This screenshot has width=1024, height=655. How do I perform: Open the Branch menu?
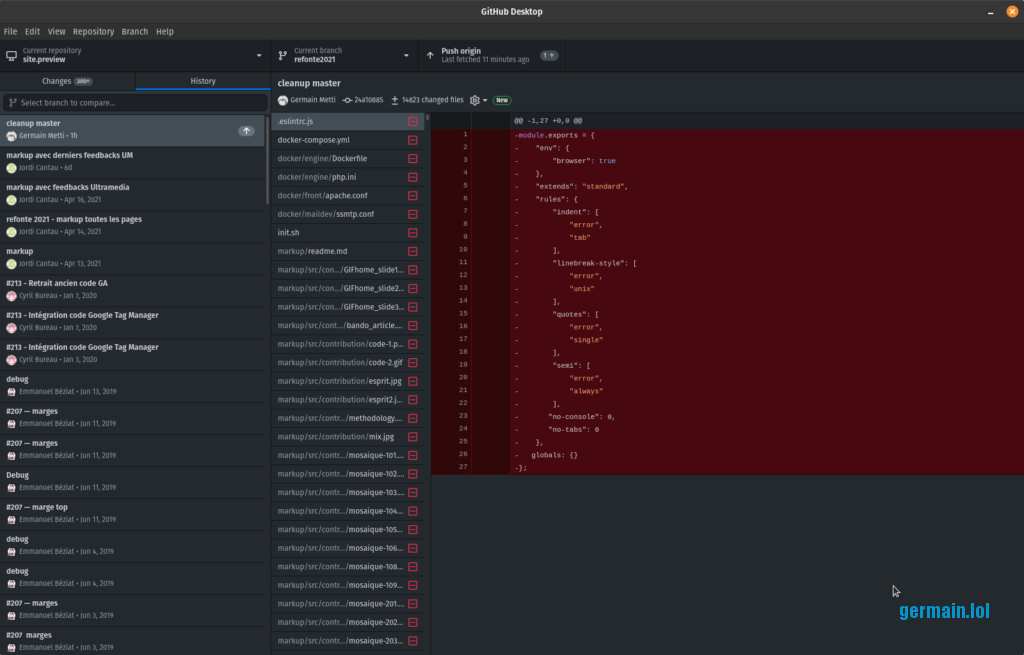click(x=134, y=31)
